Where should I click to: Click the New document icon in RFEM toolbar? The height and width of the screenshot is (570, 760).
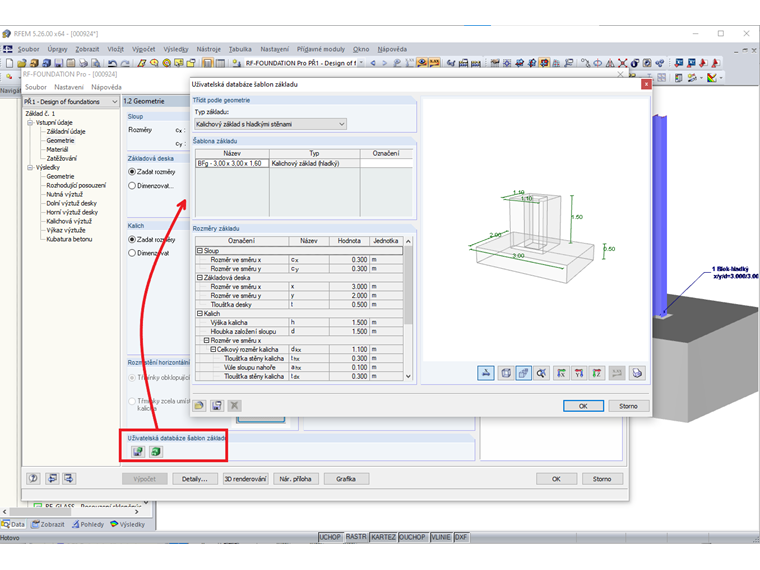[9, 63]
